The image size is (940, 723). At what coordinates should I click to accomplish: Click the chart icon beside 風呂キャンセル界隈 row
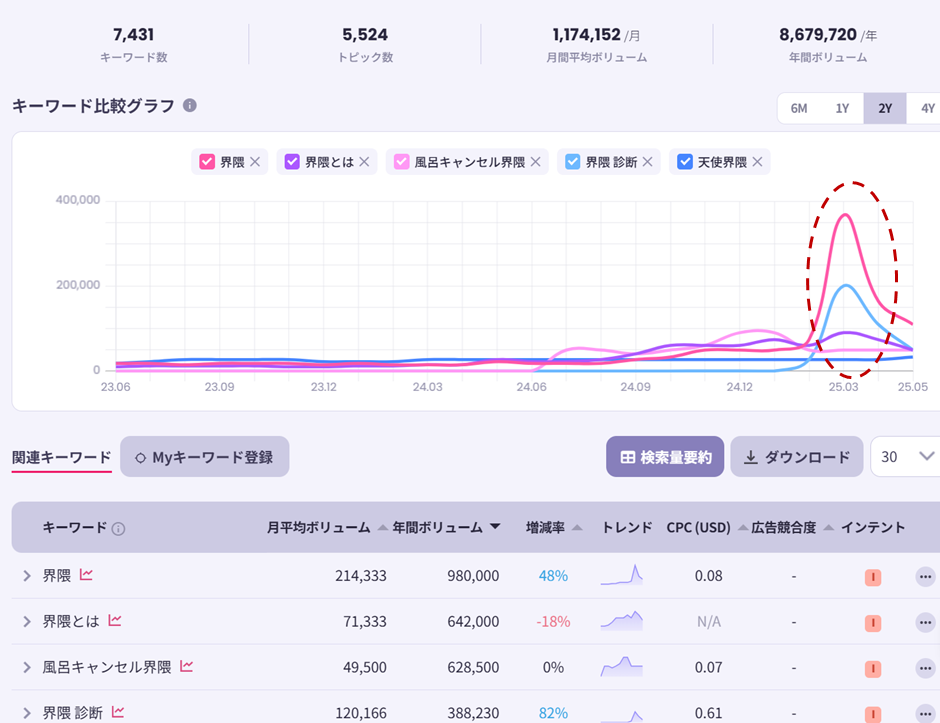(186, 666)
